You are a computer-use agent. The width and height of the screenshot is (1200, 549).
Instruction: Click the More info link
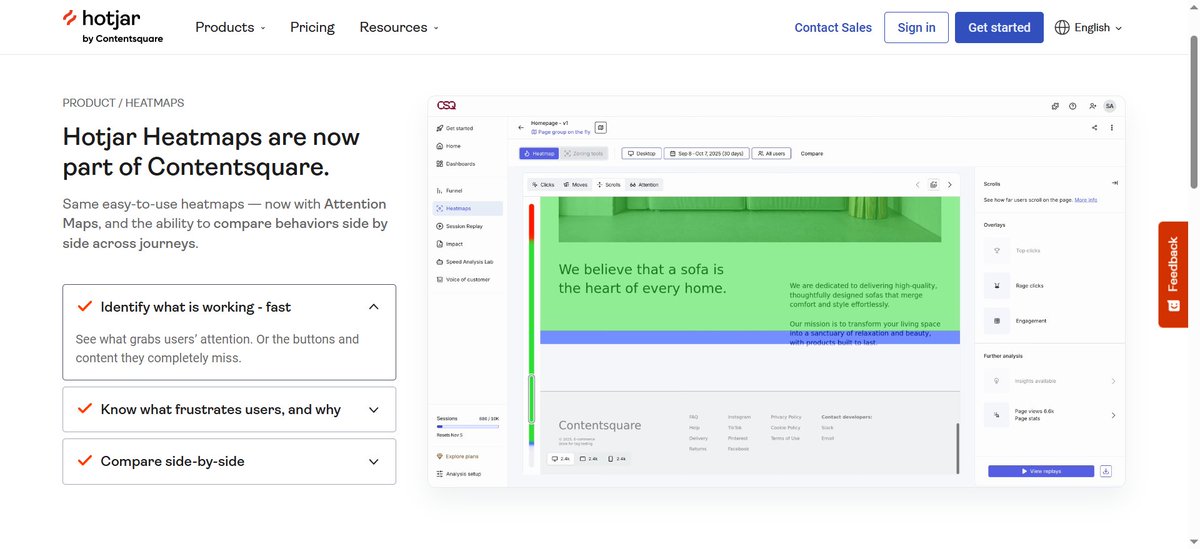click(x=1086, y=200)
